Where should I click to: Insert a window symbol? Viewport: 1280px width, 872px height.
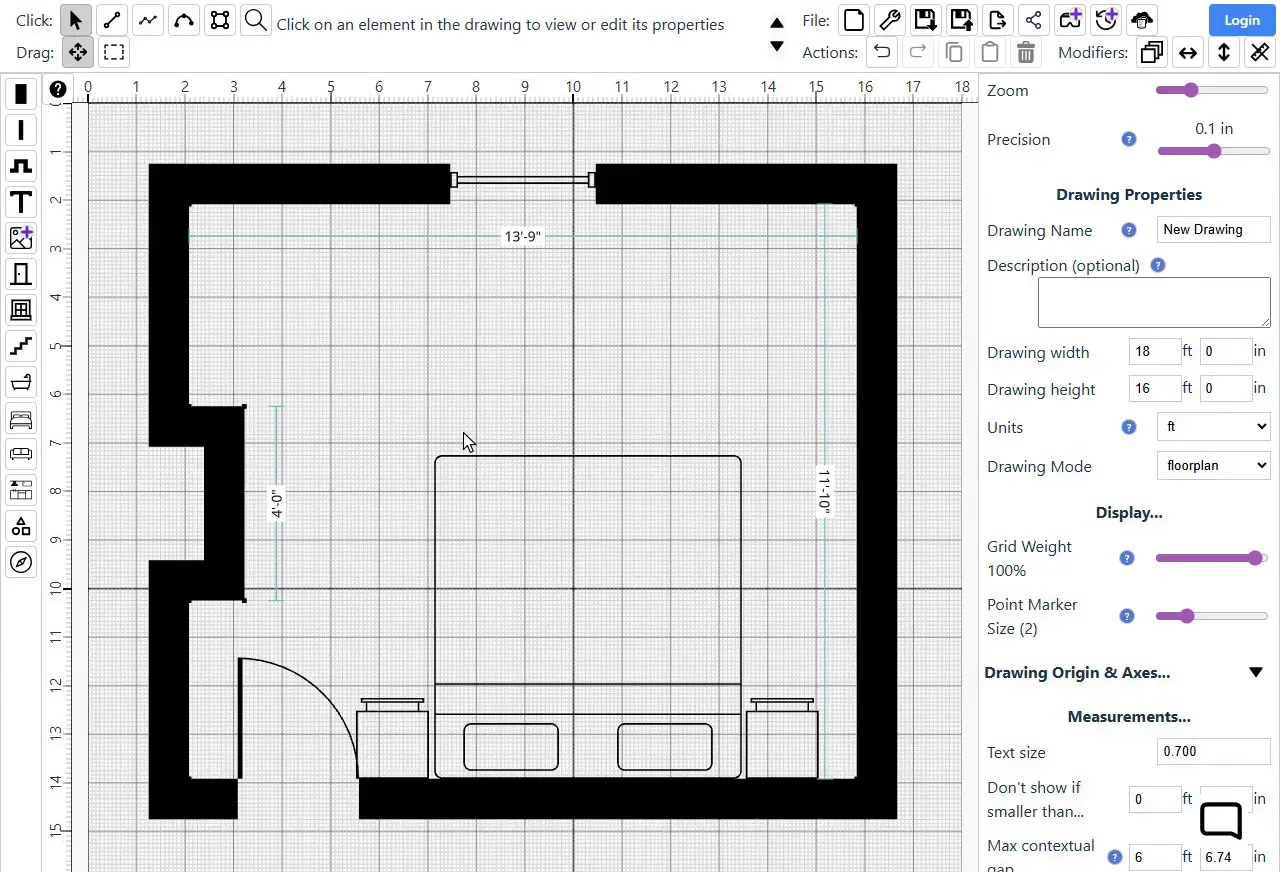point(21,310)
